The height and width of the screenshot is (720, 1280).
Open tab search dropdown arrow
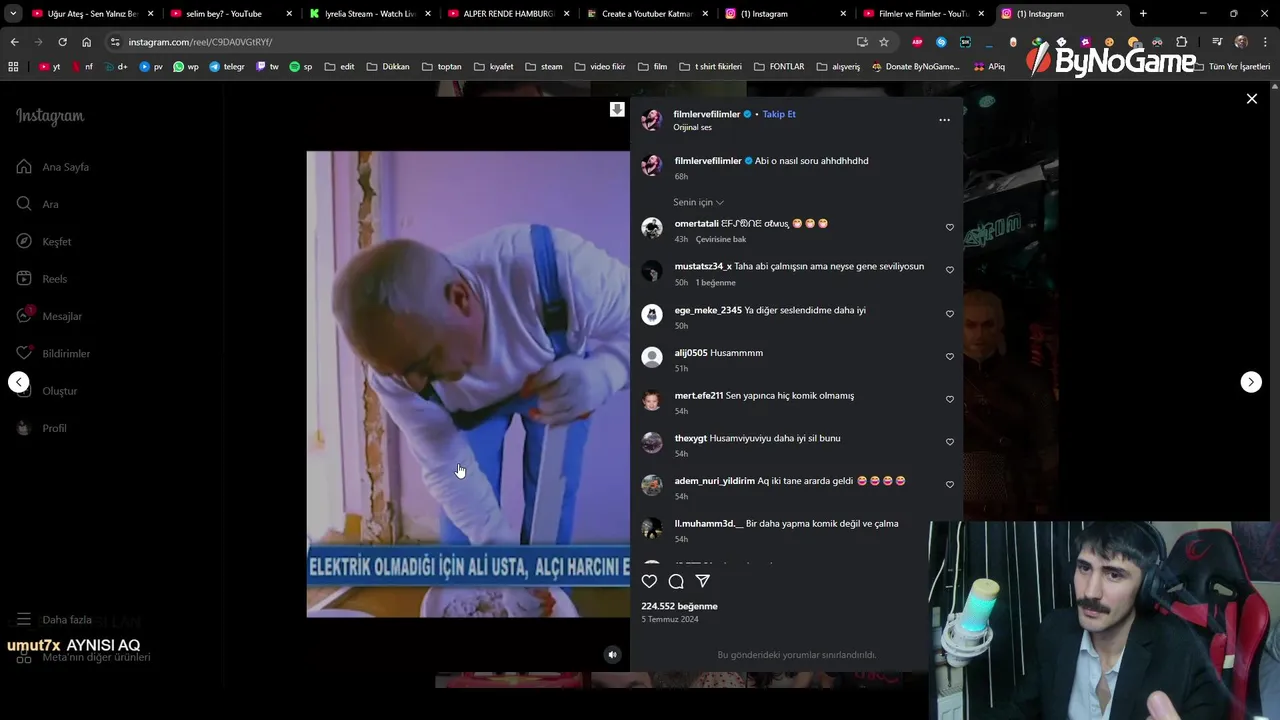[13, 14]
